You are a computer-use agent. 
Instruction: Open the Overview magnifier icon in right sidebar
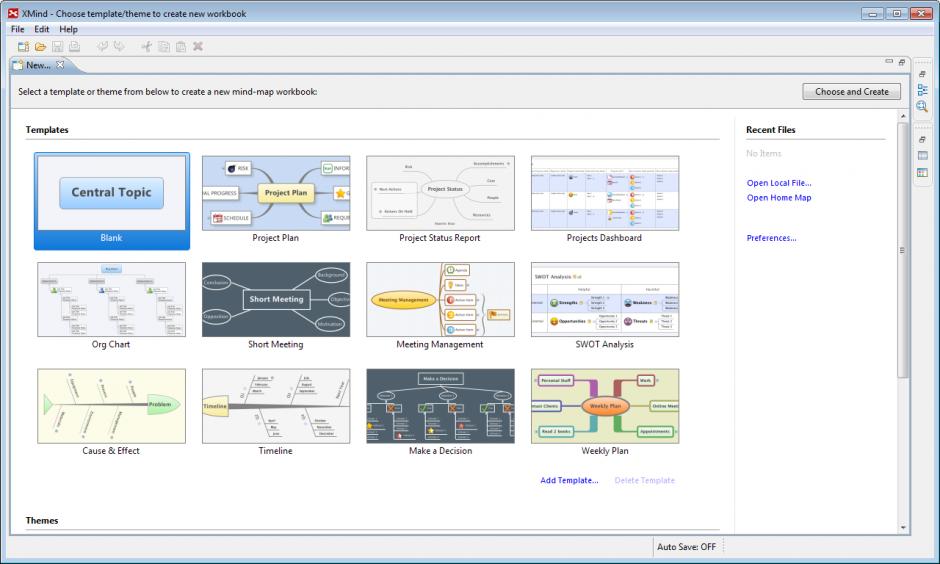pos(922,107)
